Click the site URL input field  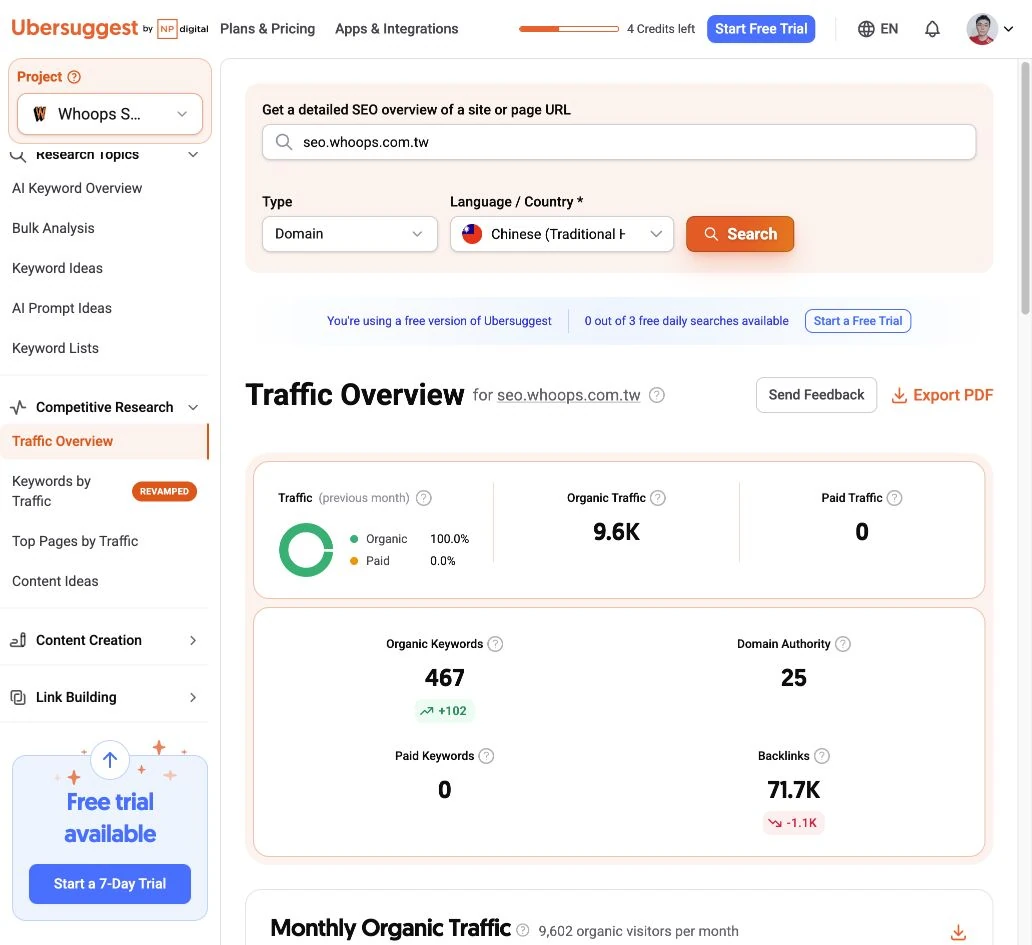619,142
